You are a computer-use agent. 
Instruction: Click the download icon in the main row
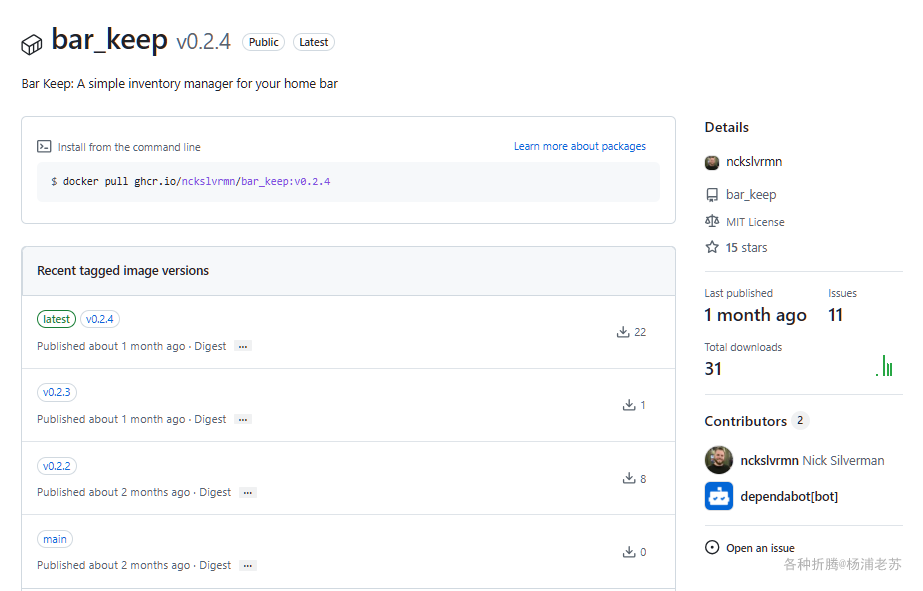click(x=629, y=552)
